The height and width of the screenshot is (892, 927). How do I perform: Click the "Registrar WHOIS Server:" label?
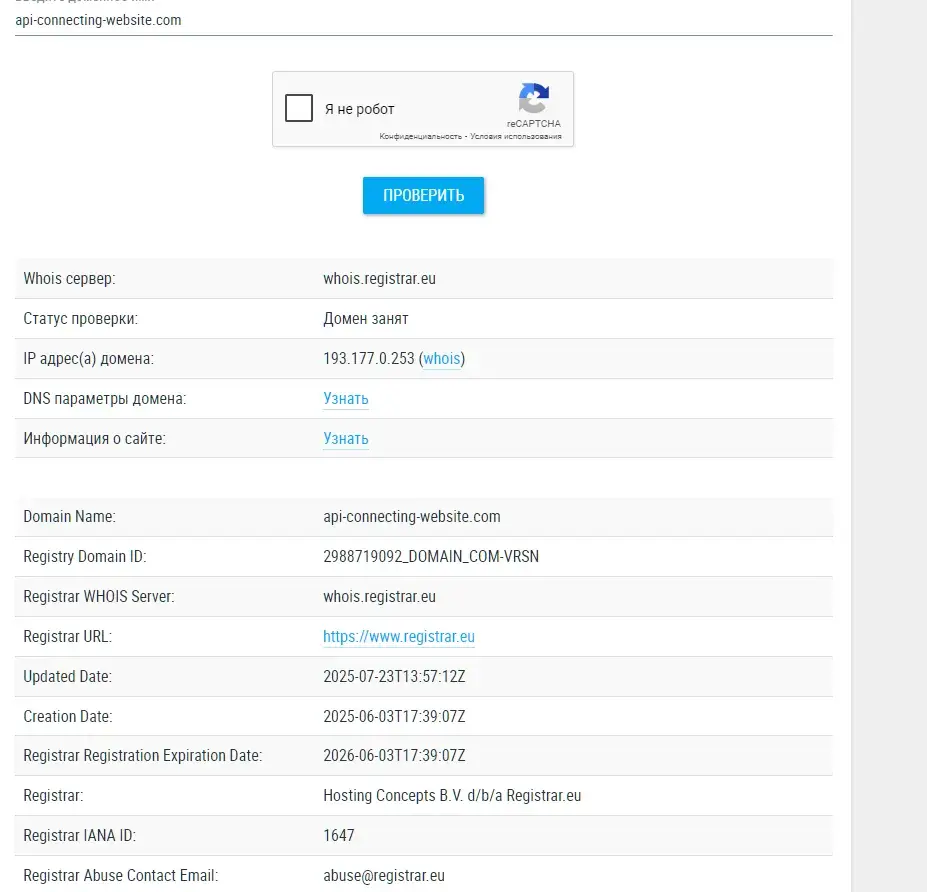(x=99, y=596)
